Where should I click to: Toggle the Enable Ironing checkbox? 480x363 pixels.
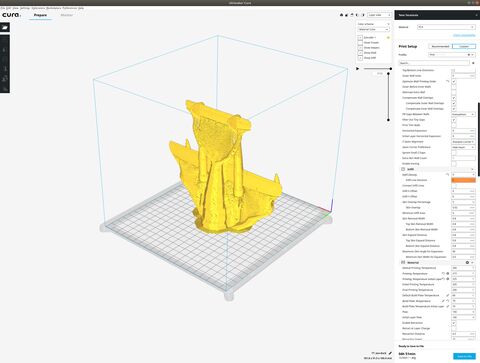[x=454, y=164]
